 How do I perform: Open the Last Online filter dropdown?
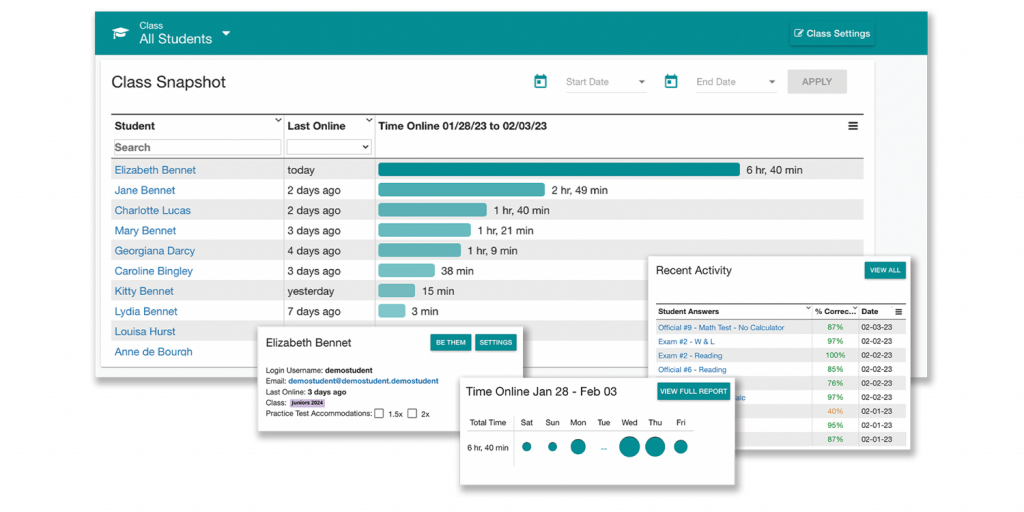tap(329, 147)
